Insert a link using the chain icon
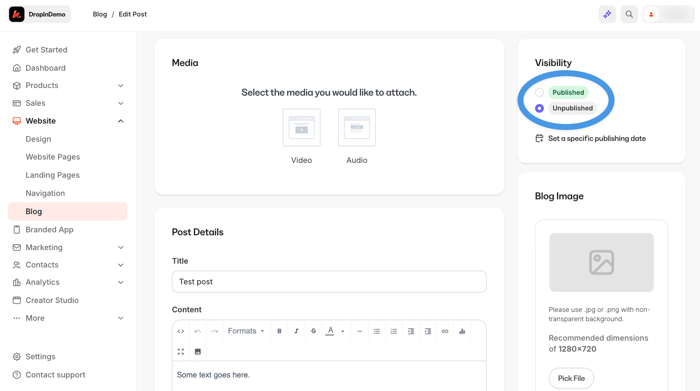This screenshot has height=391, width=700. point(445,331)
